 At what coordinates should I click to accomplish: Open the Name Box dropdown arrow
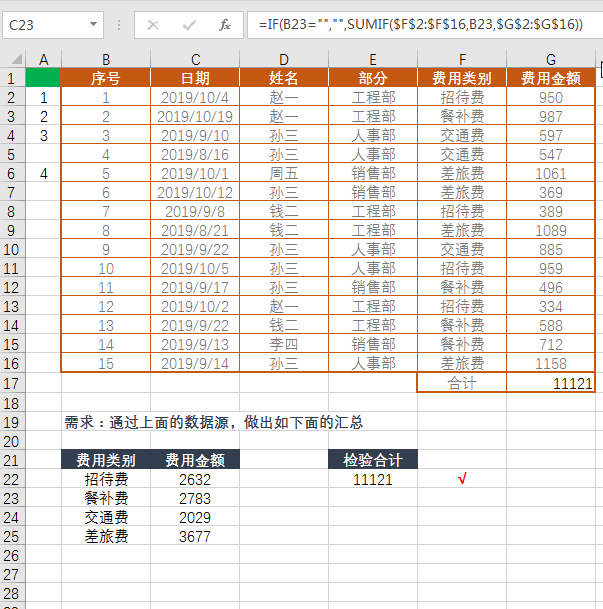coord(93,25)
